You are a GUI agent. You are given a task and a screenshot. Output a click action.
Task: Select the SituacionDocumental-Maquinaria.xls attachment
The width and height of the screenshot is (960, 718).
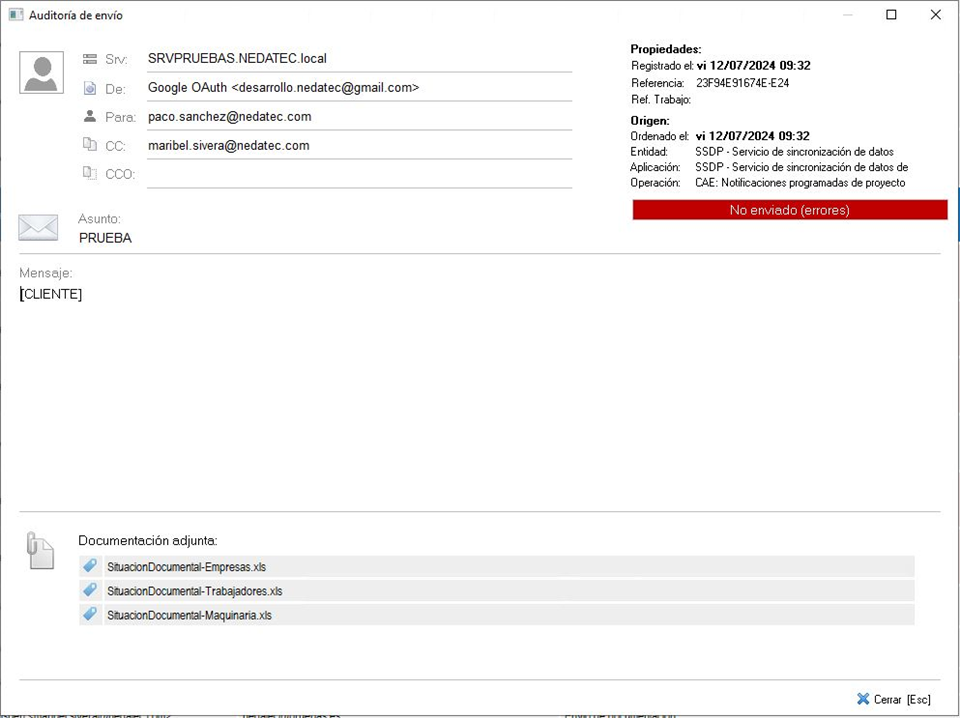(189, 616)
